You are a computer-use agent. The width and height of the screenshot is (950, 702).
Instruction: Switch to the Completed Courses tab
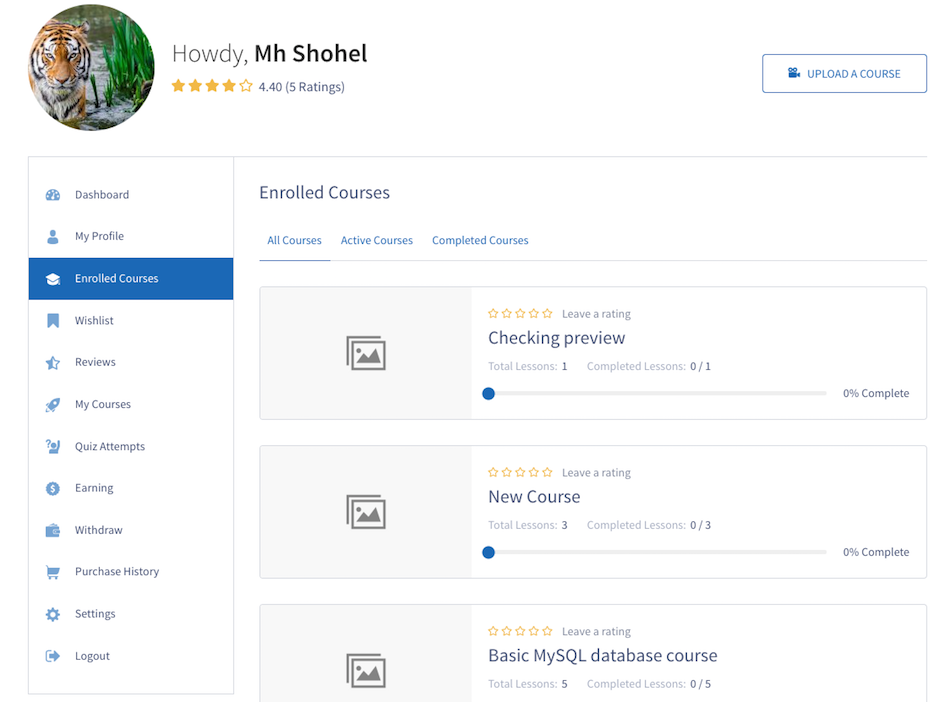480,240
